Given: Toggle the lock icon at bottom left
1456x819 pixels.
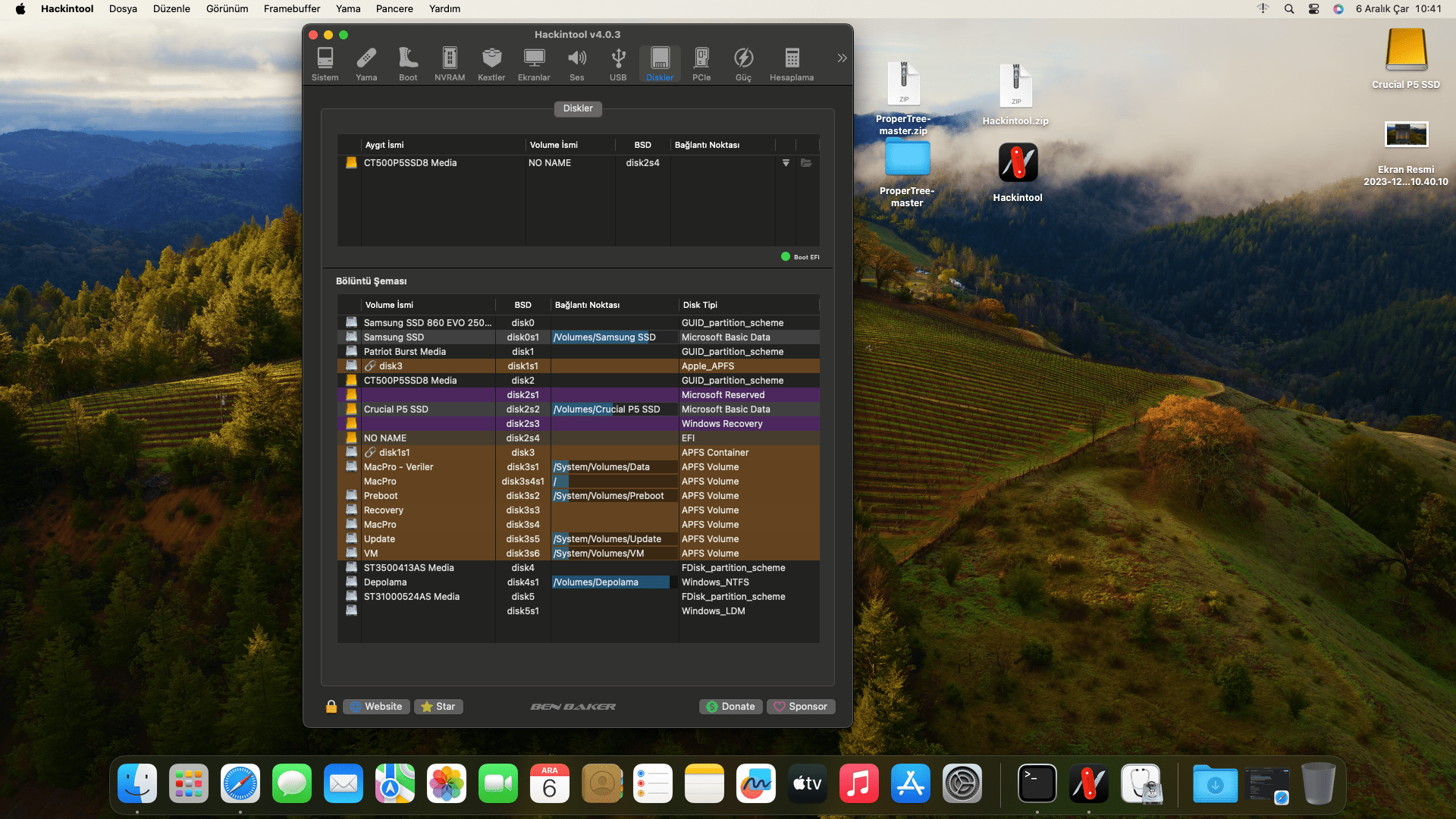Looking at the screenshot, I should (331, 707).
